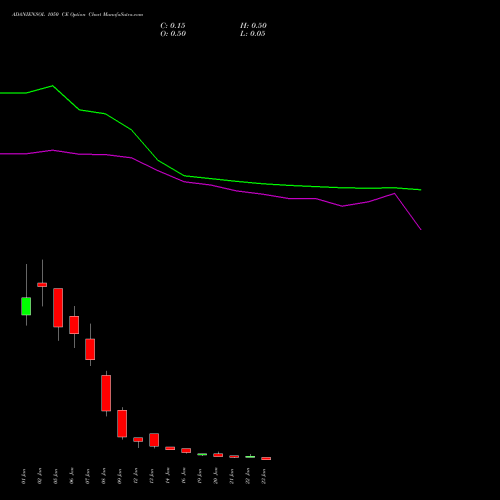Click the ADANIENSOL 1050 CE chart title
The width and height of the screenshot is (500, 500).
[77, 15]
